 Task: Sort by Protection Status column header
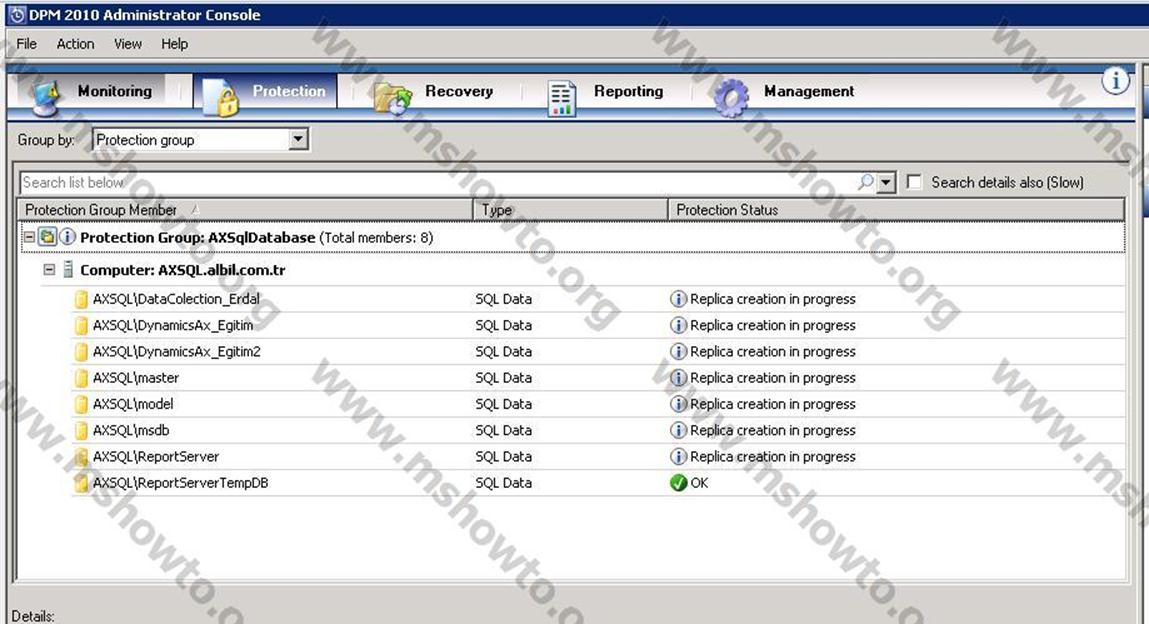point(896,209)
